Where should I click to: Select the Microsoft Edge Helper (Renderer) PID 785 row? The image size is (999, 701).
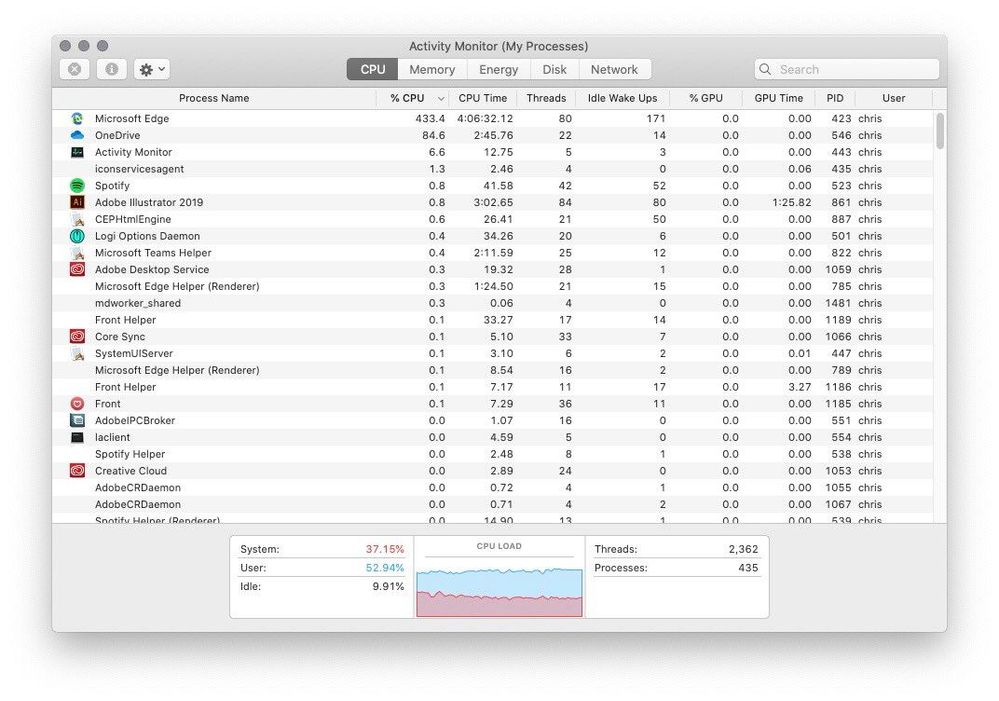pos(492,287)
